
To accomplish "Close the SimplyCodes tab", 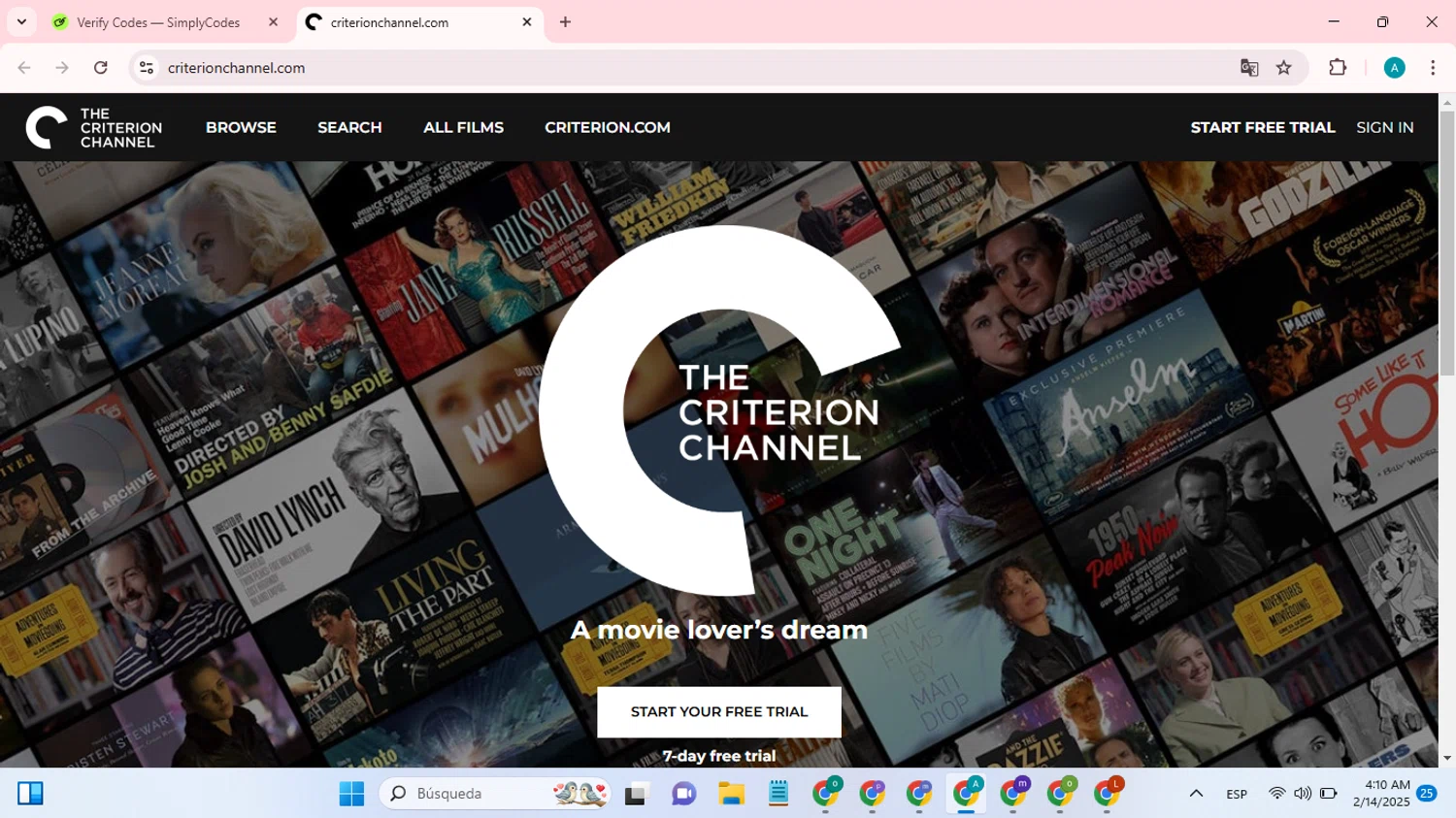I will [x=273, y=22].
